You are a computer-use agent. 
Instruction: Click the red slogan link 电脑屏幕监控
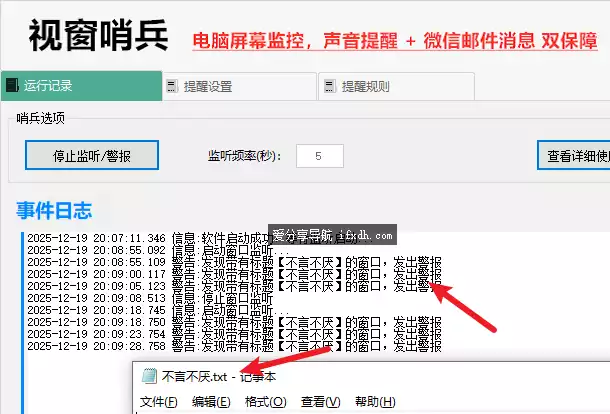(394, 41)
